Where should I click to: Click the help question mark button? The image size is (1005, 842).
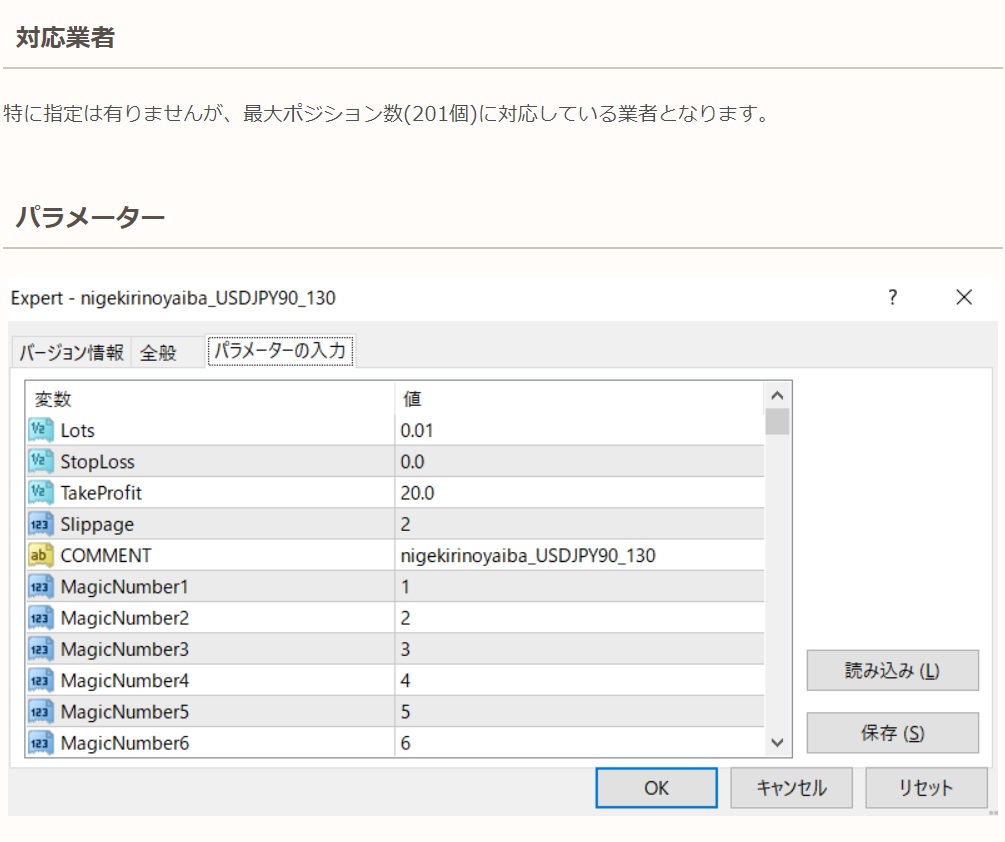point(893,297)
